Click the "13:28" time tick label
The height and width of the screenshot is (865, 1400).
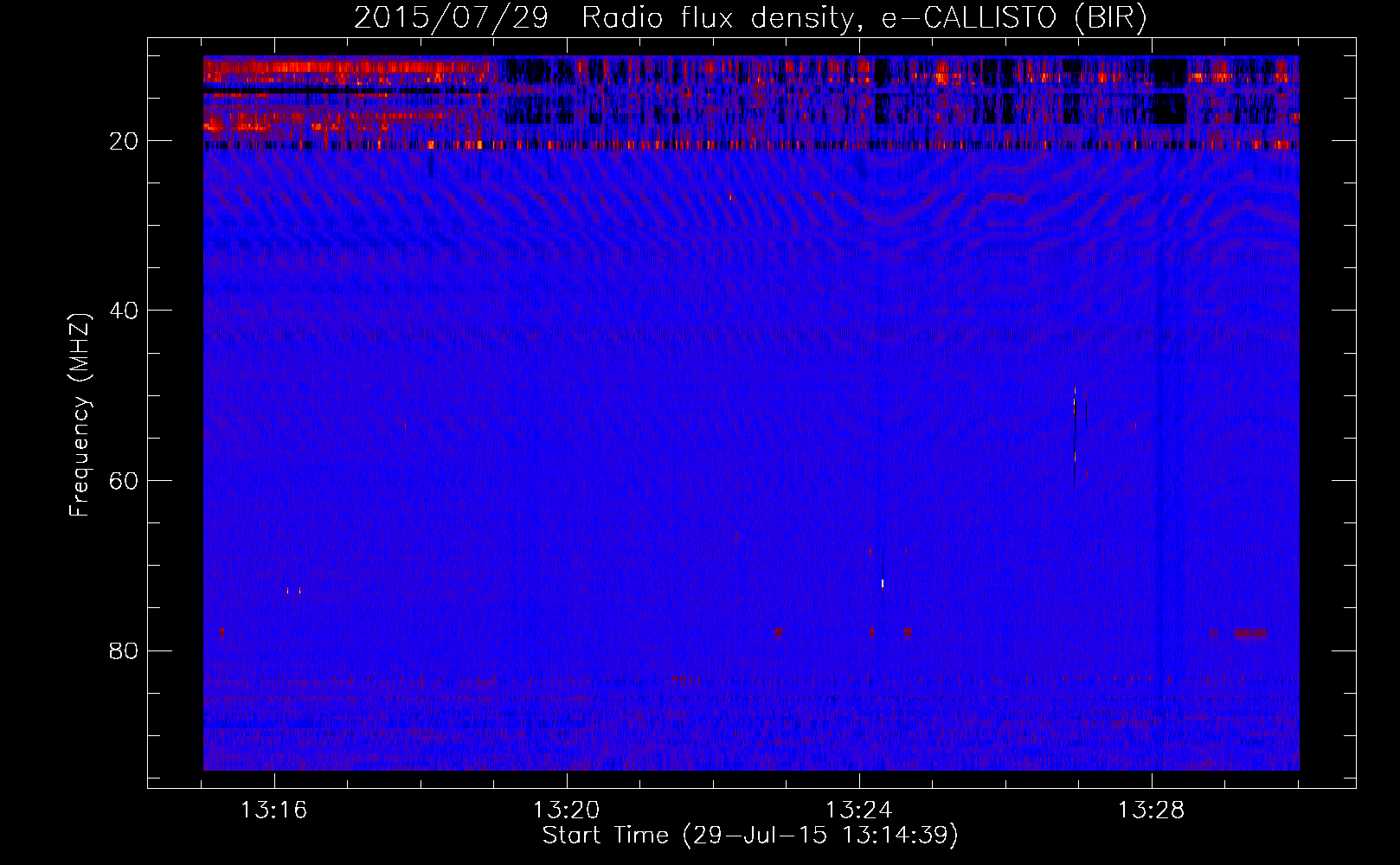(x=1152, y=811)
